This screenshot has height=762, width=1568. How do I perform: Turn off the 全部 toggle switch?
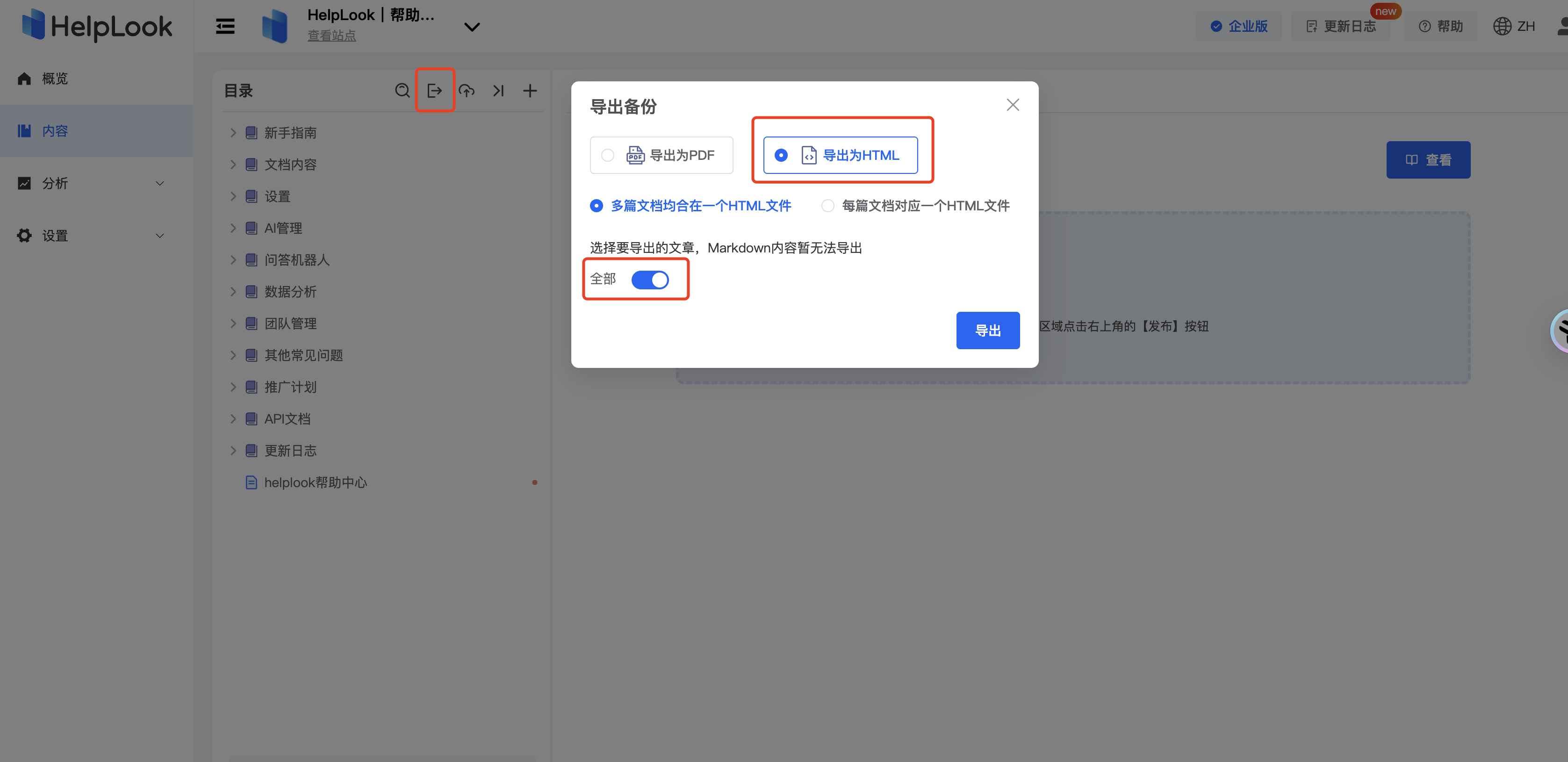[x=649, y=280]
